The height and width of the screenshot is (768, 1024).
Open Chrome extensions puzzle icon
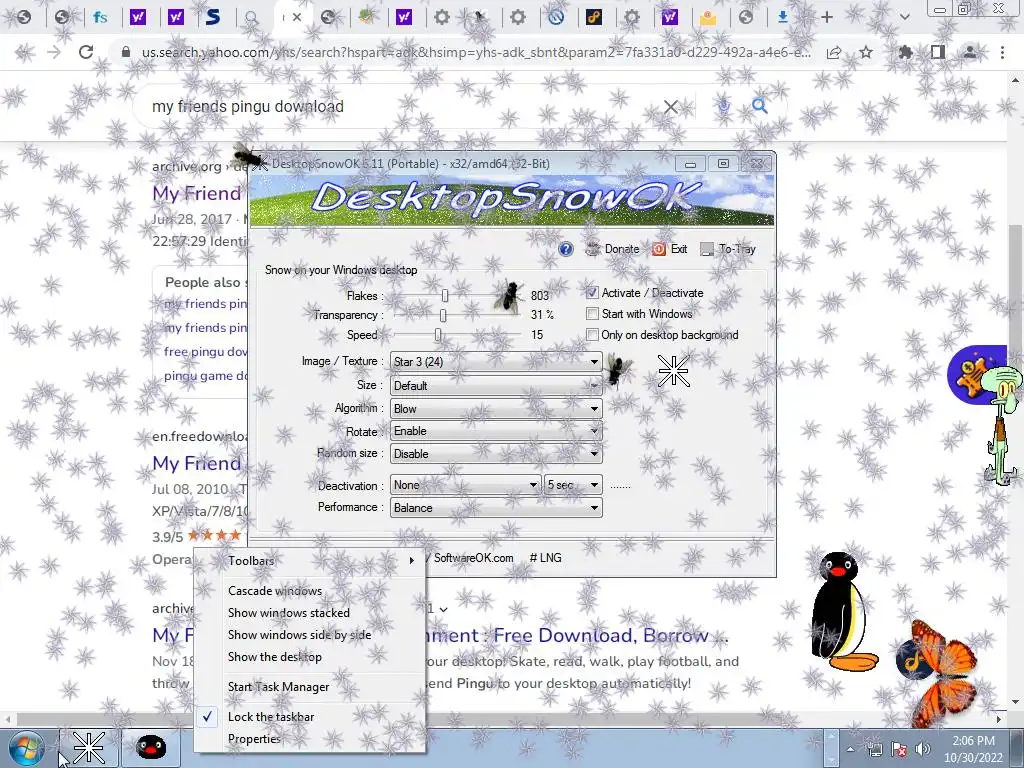tap(905, 52)
